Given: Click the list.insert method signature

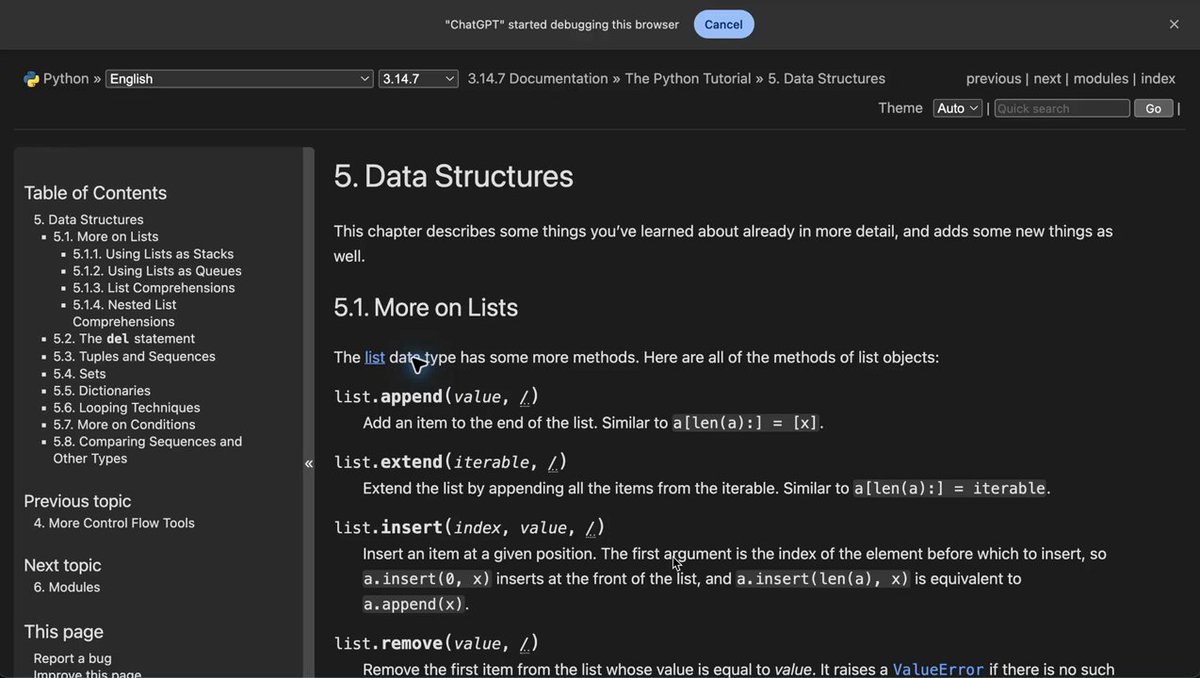Looking at the screenshot, I should click(470, 527).
